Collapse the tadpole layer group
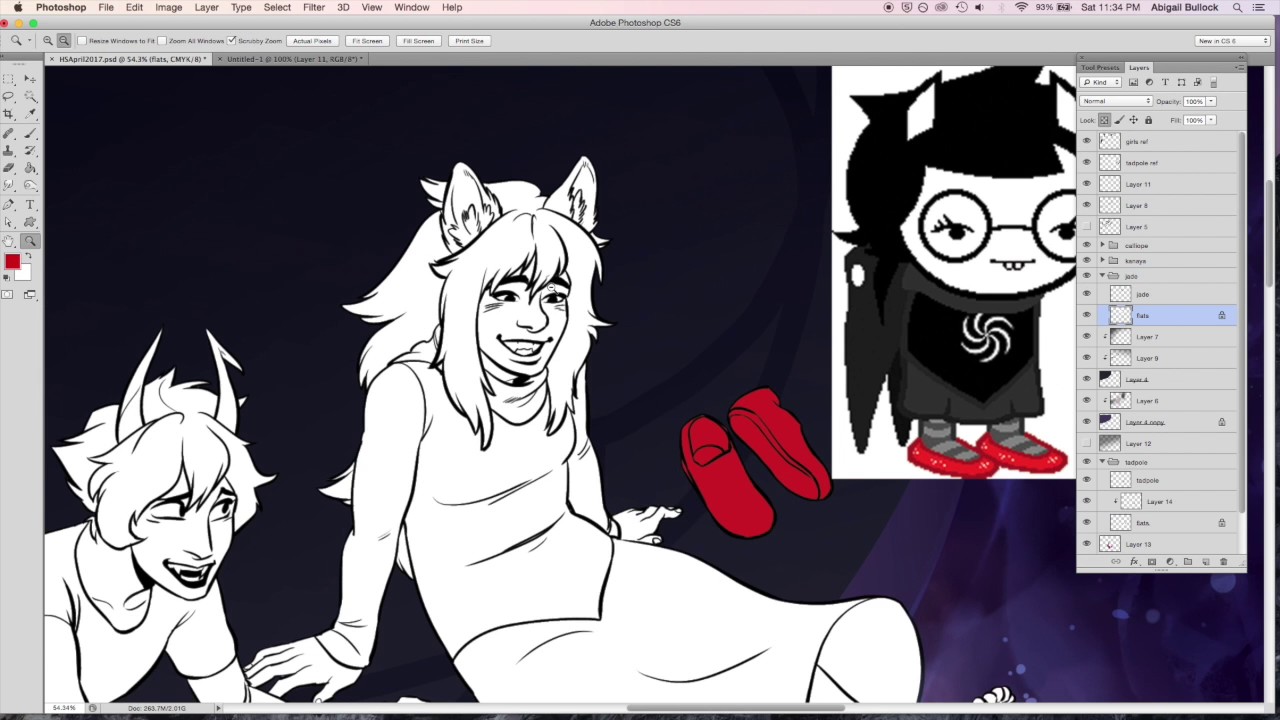The height and width of the screenshot is (720, 1280). pos(1102,462)
